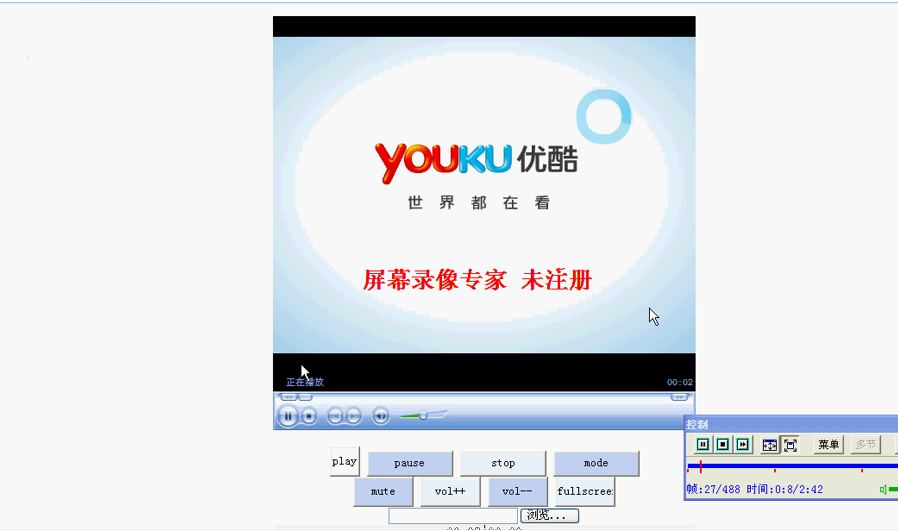Click the fit-width window icon in 控制 panel
The image size is (898, 530).
(770, 445)
